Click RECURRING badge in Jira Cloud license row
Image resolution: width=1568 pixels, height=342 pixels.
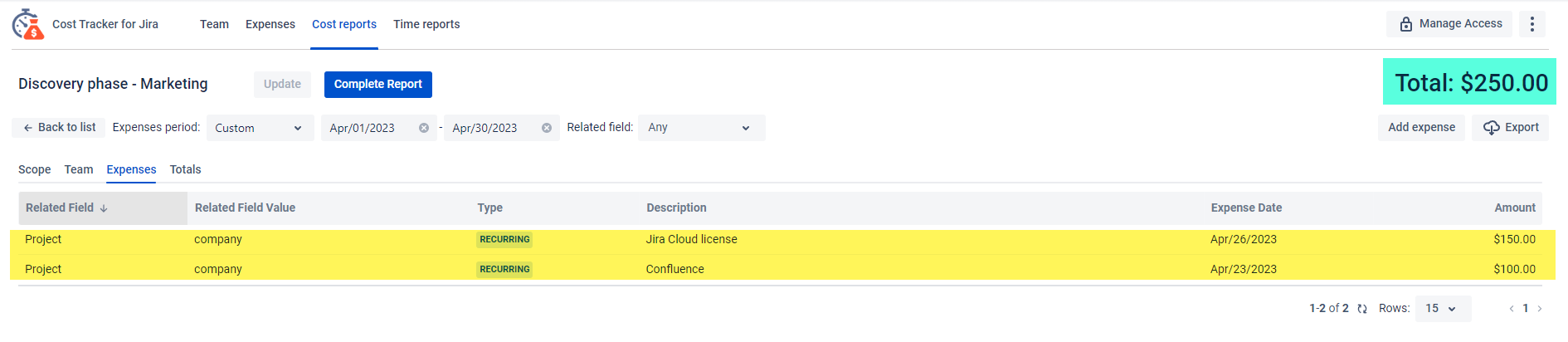pyautogui.click(x=504, y=239)
